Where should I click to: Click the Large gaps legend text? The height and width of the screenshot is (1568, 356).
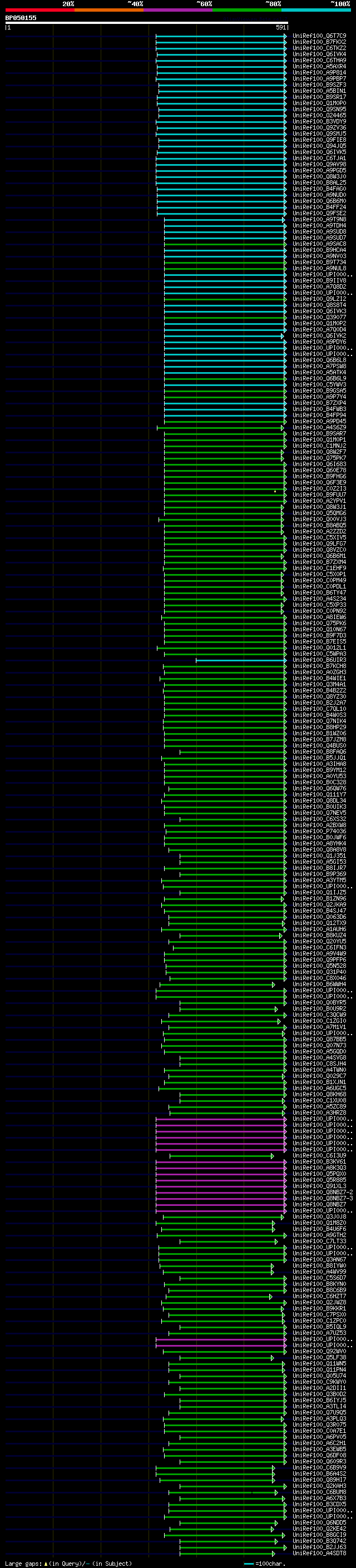click(68, 1564)
